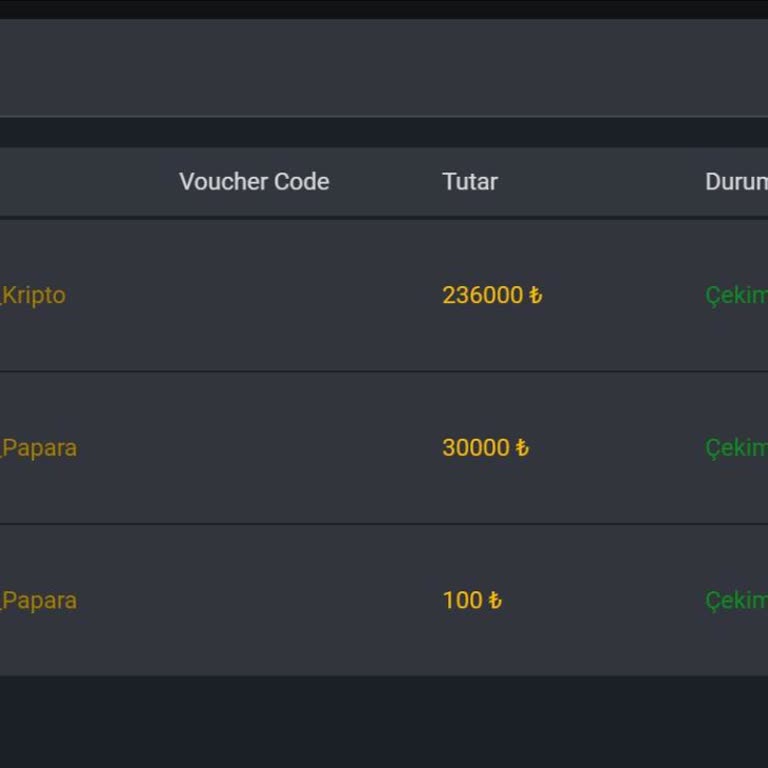Click the 100 amount value
Viewport: 768px width, 768px height.
click(462, 601)
